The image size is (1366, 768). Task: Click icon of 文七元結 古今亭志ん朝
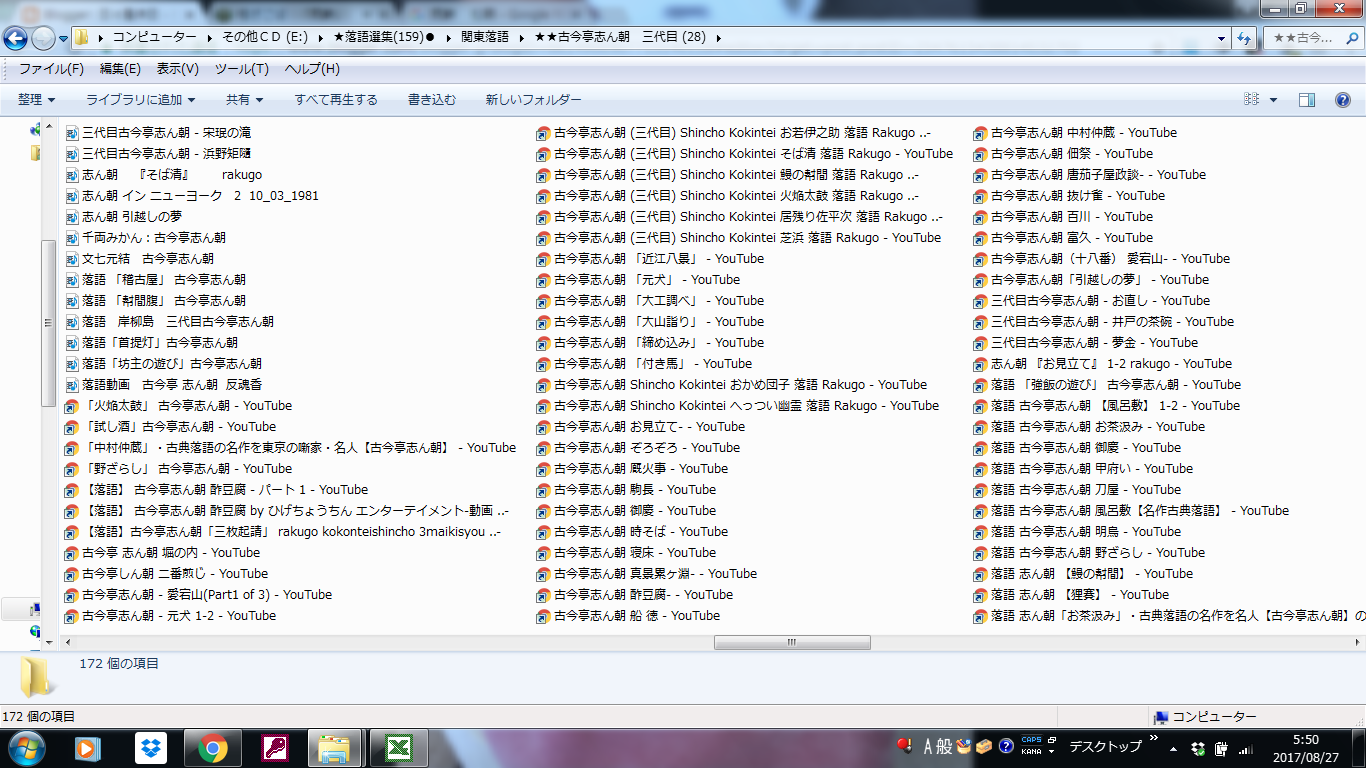pos(72,259)
